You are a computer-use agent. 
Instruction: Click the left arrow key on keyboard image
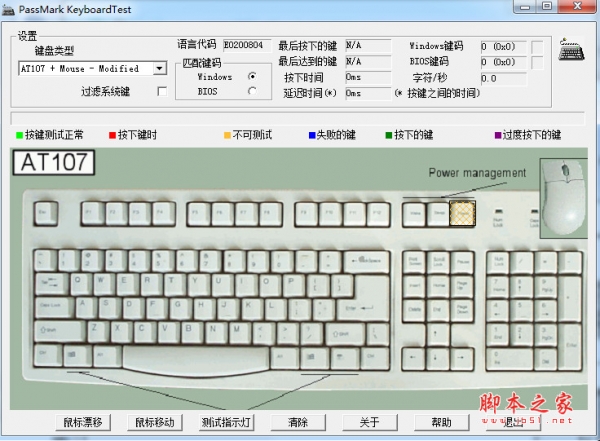point(414,359)
